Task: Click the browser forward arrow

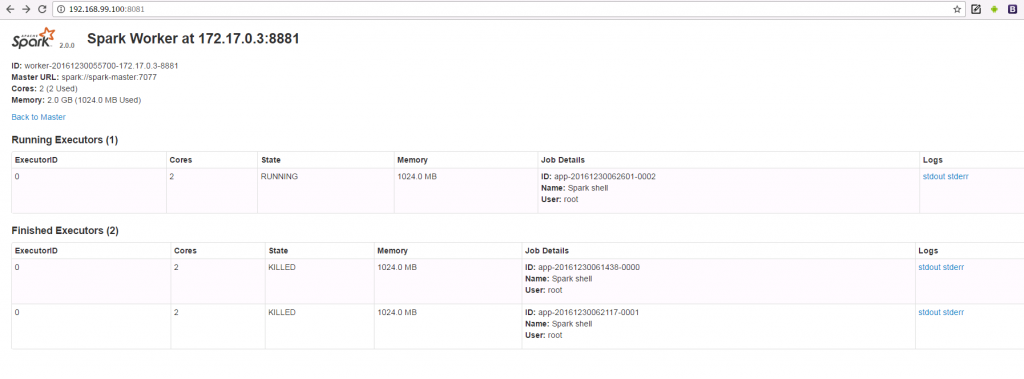Action: click(26, 9)
